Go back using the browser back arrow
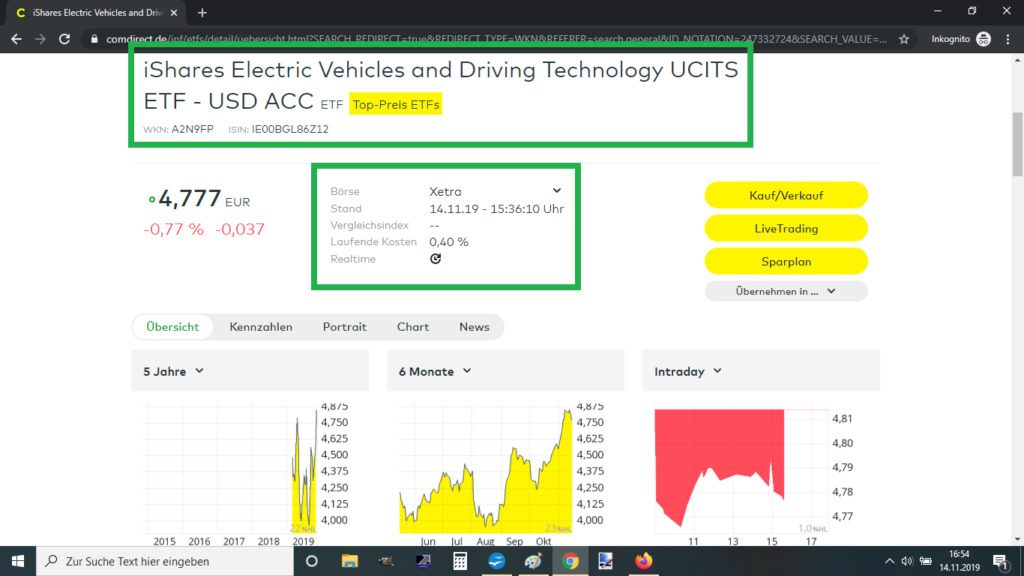 [16, 39]
